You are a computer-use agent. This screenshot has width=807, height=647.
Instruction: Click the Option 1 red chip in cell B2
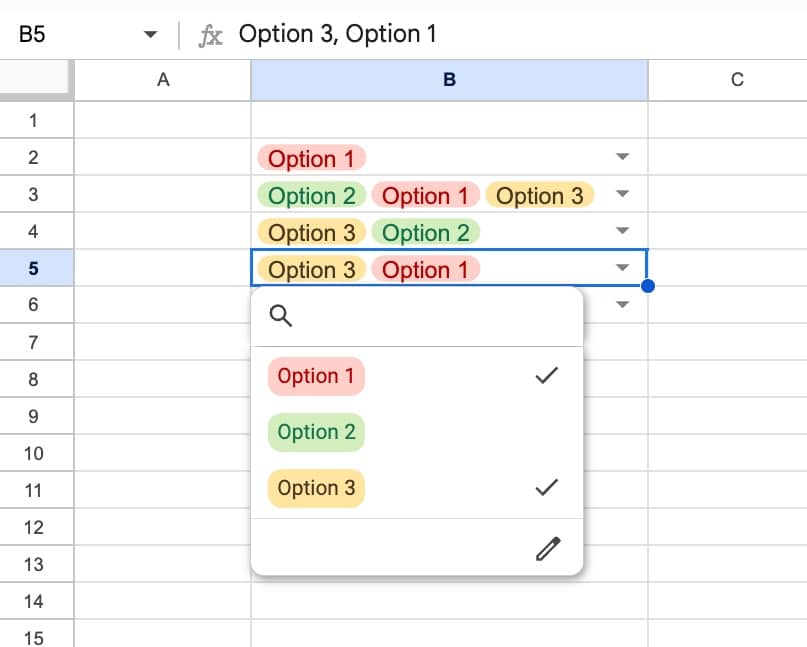[x=311, y=158]
